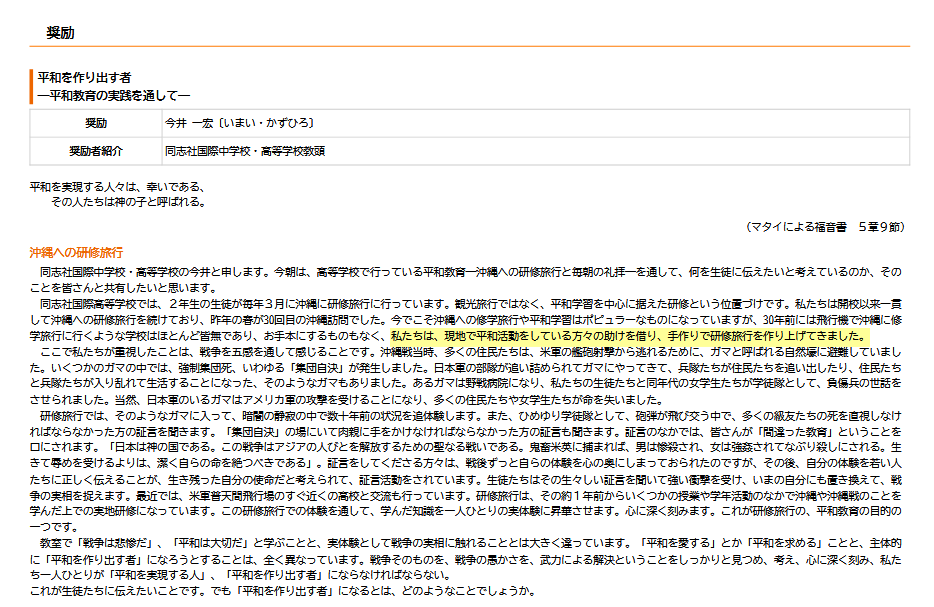Select the "奨励者紹介" table row label

pyautogui.click(x=95, y=152)
